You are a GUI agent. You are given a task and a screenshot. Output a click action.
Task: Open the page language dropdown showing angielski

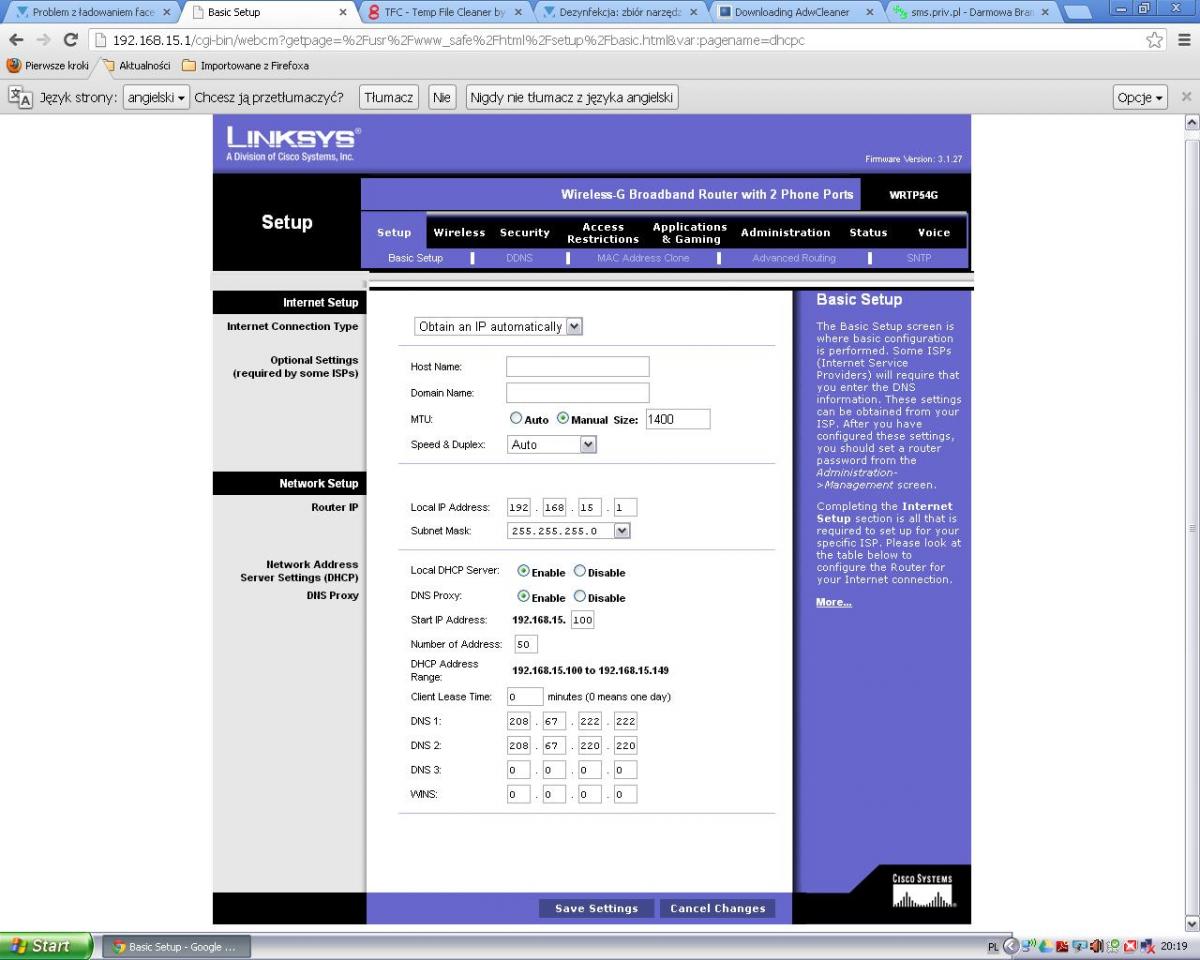pyautogui.click(x=157, y=97)
